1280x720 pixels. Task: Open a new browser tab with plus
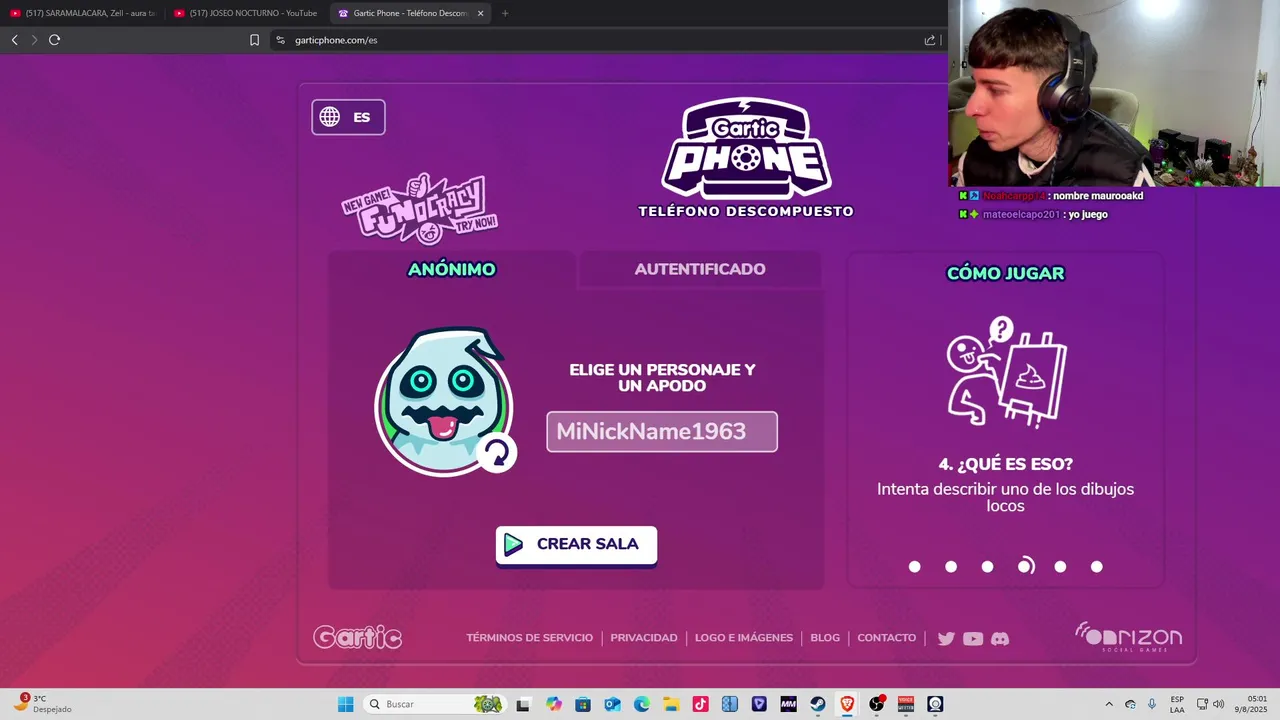point(504,13)
